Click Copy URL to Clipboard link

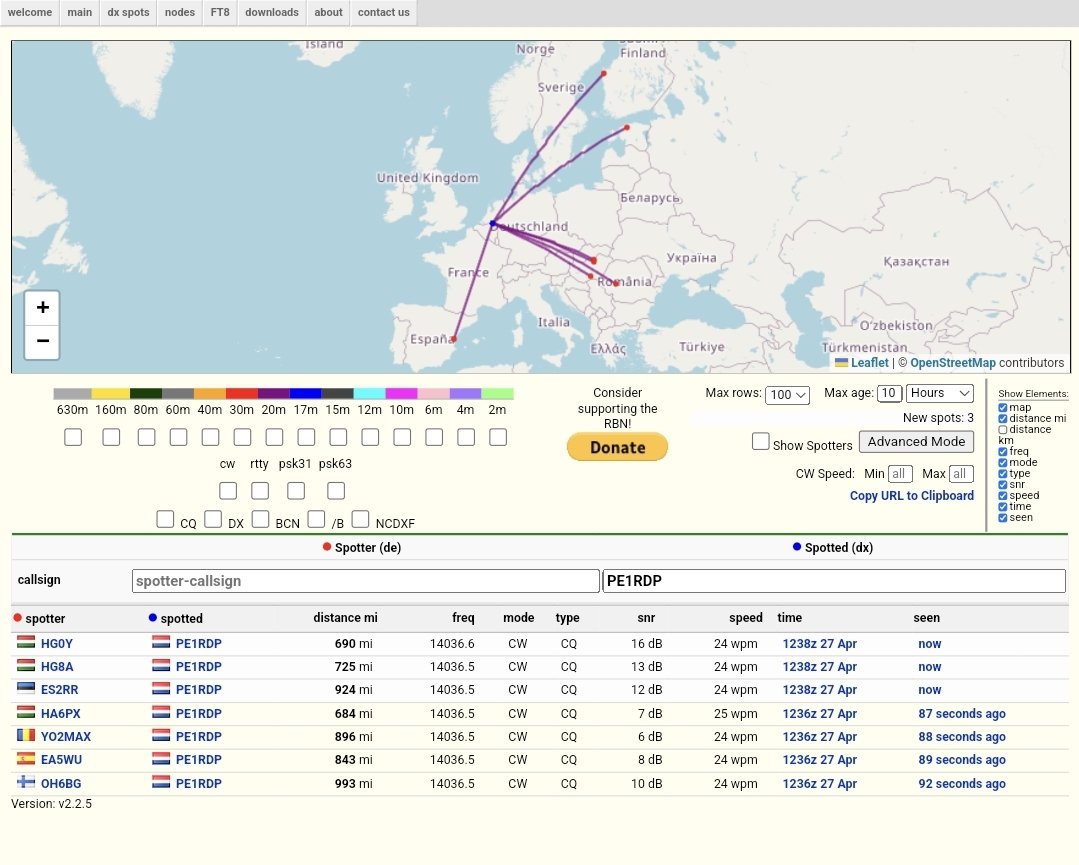coord(912,495)
